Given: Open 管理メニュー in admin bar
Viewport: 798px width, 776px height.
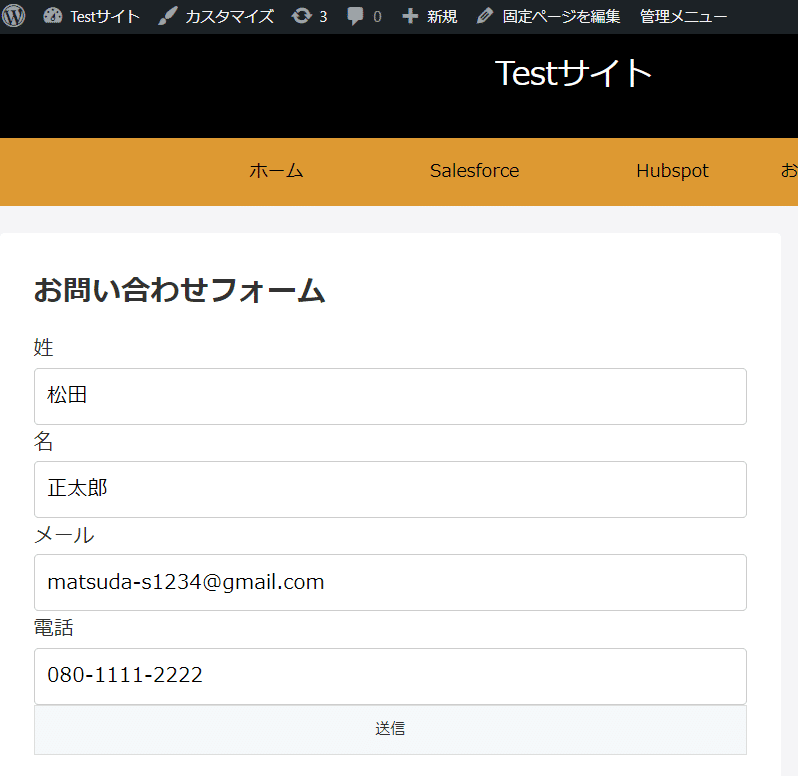Looking at the screenshot, I should click(x=683, y=16).
